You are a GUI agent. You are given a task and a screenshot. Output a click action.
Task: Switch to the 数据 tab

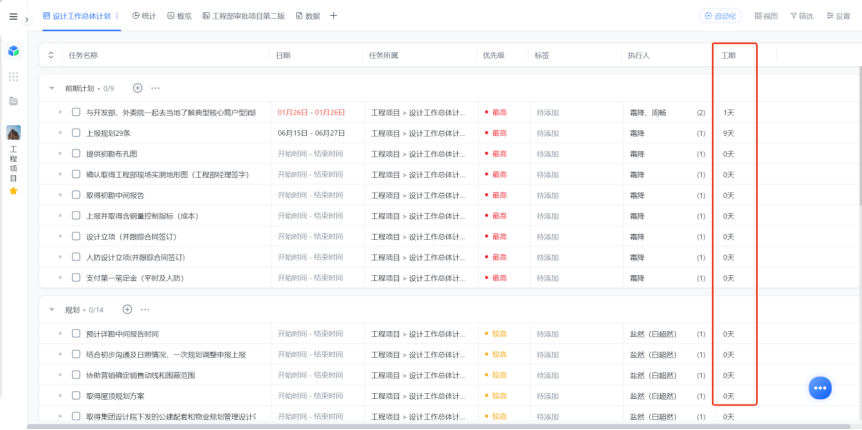tap(308, 16)
